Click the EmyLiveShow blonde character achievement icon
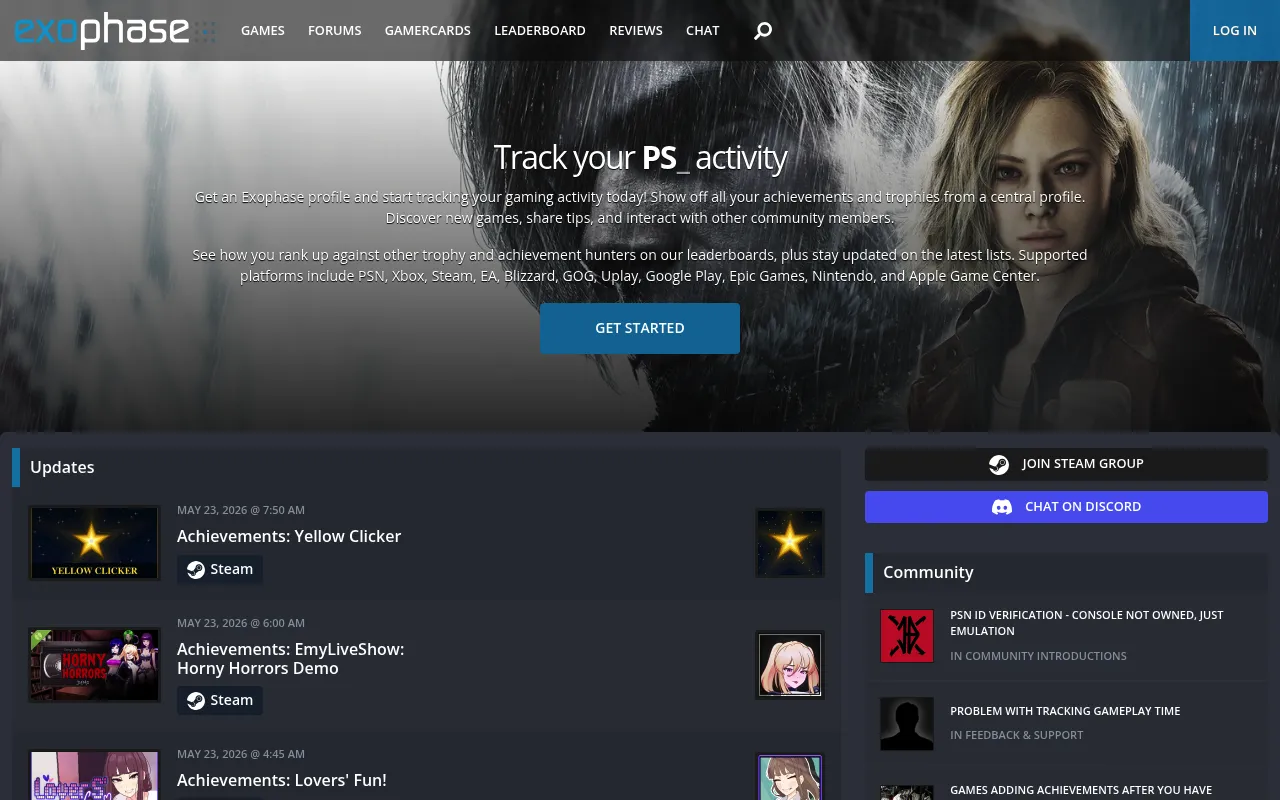Viewport: 1280px width, 800px height. [x=790, y=665]
